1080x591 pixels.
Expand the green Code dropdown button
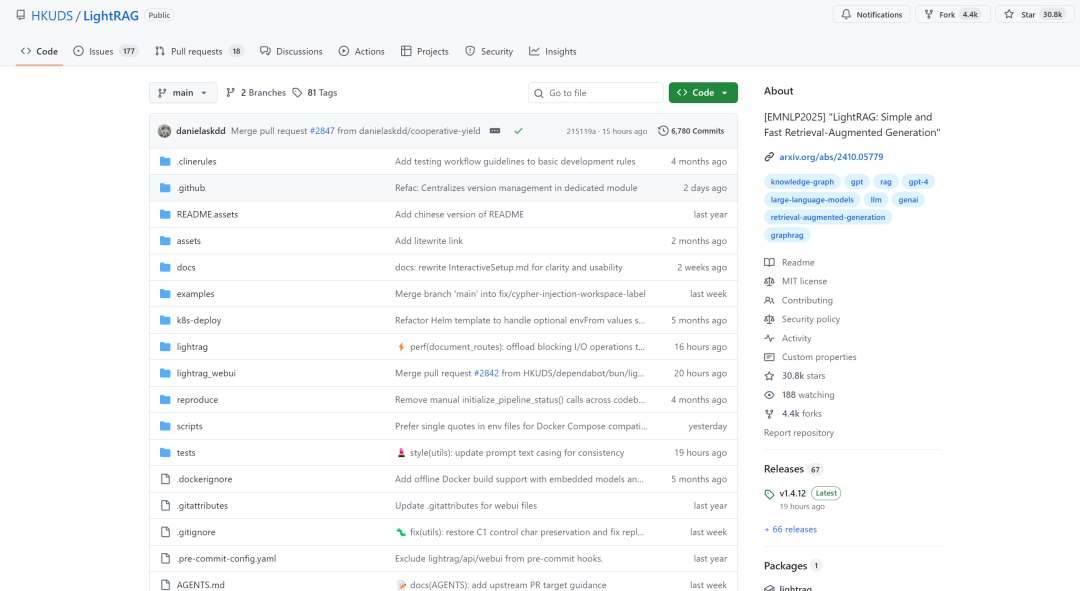(703, 93)
